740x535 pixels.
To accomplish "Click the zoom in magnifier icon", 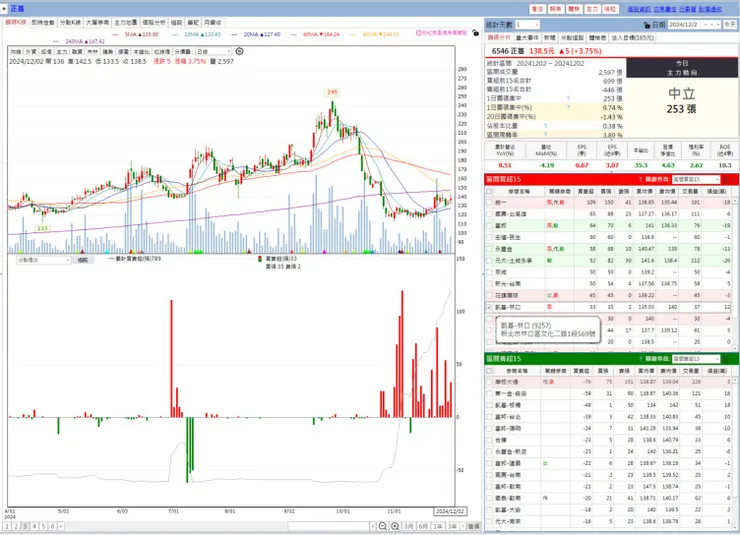I will tap(395, 526).
